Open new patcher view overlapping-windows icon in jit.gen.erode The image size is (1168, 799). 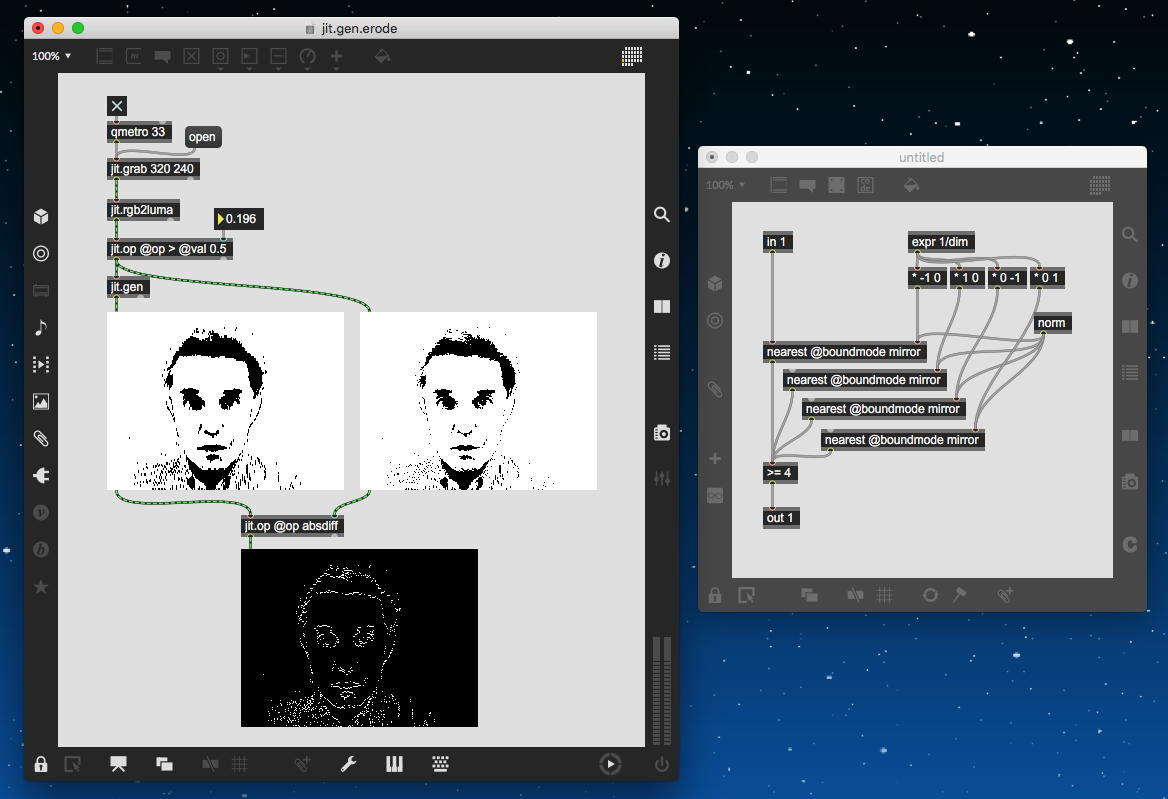(165, 764)
